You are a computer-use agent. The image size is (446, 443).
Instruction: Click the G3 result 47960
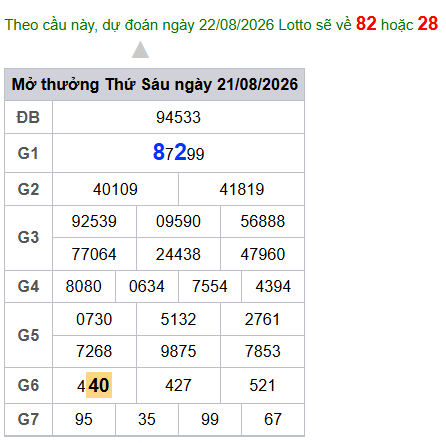point(263,254)
